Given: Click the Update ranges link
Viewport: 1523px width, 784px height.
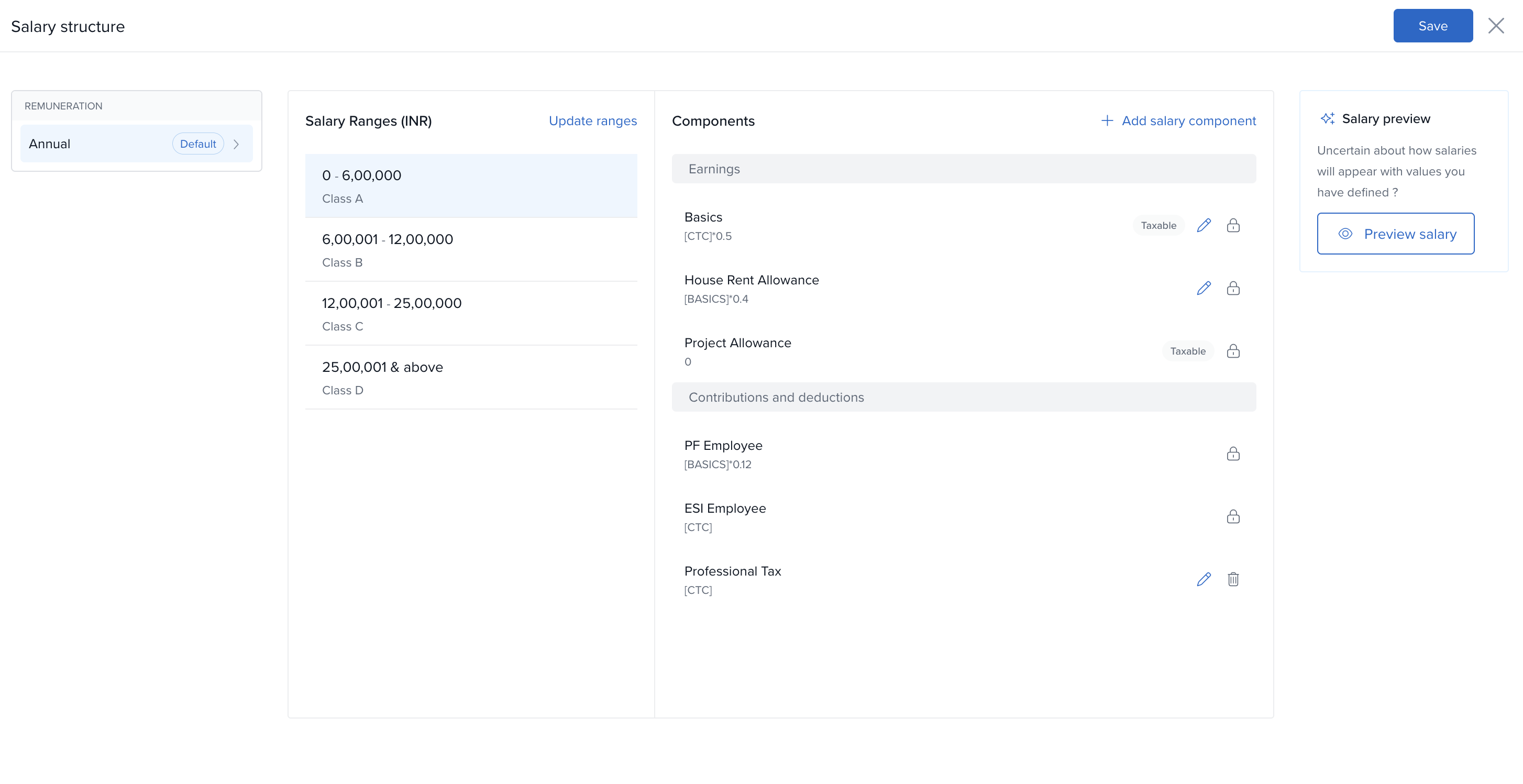Looking at the screenshot, I should (x=592, y=120).
